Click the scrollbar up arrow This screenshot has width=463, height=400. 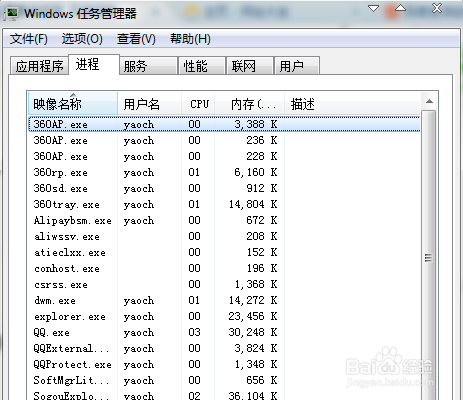point(429,101)
